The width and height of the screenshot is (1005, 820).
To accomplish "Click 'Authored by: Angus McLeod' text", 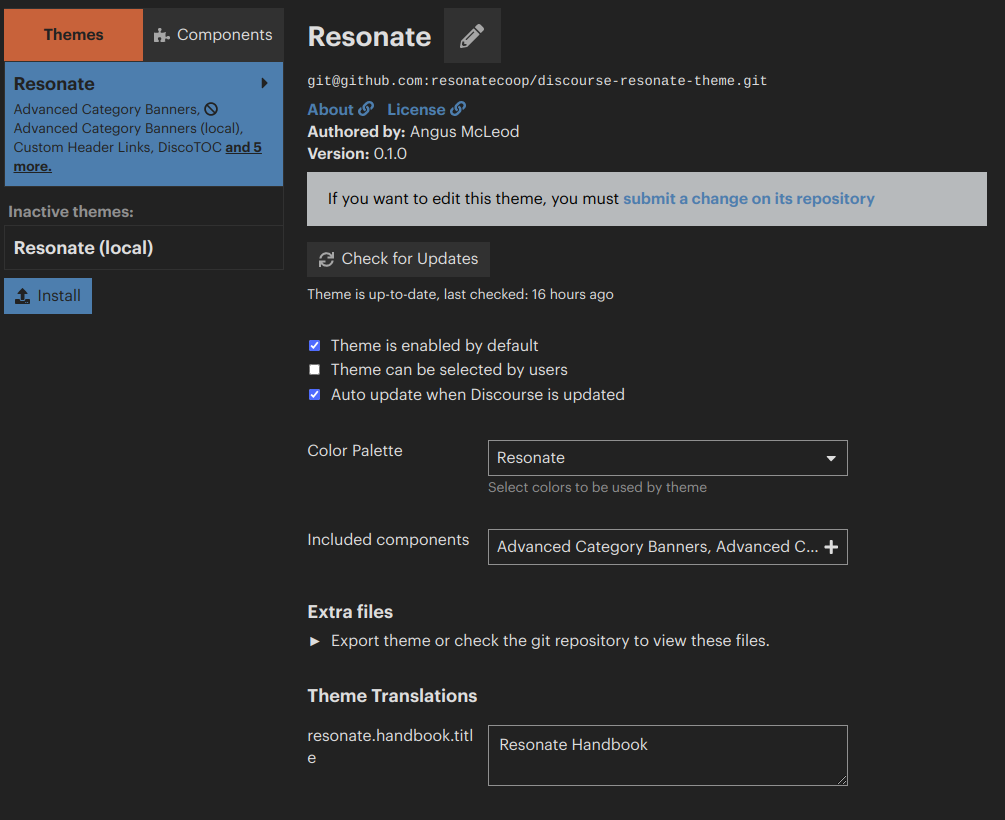I will (x=413, y=131).
